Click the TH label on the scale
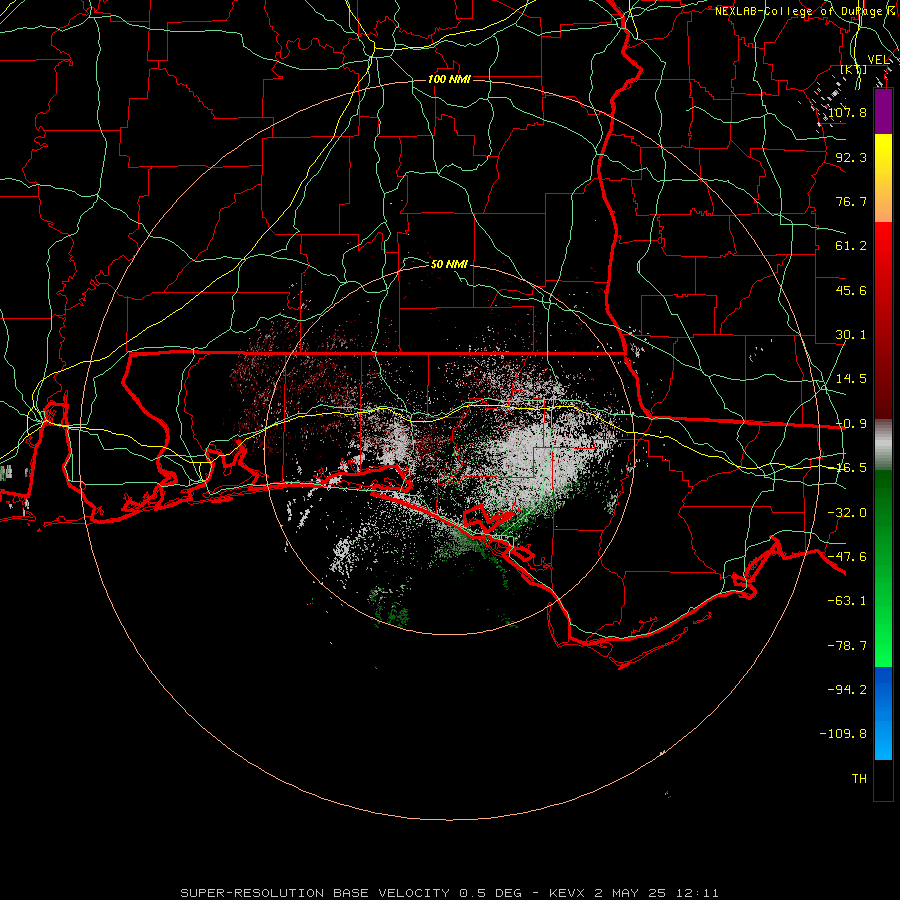900x900 pixels. pyautogui.click(x=859, y=779)
